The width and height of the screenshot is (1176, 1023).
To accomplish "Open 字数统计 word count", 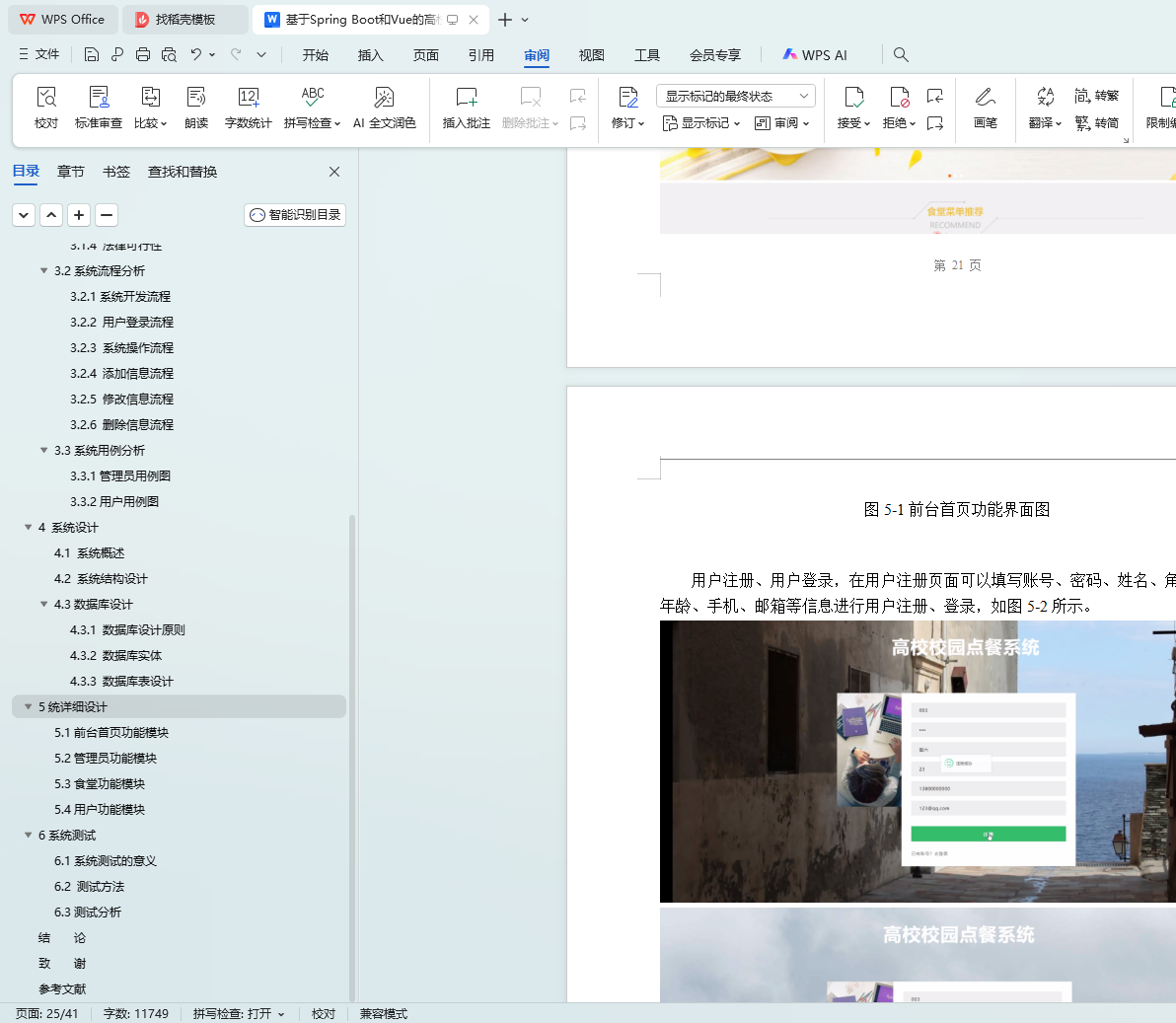I will 249,108.
